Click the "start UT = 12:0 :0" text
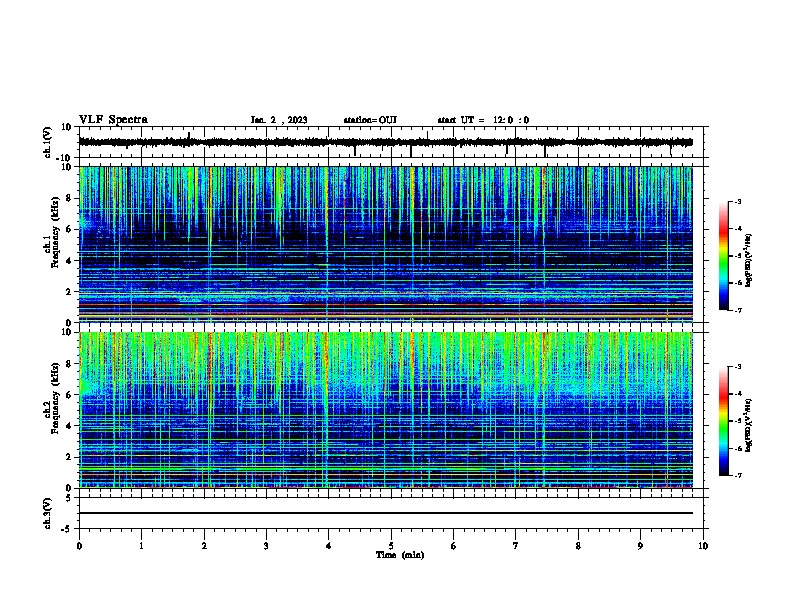792x612 pixels. (483, 120)
